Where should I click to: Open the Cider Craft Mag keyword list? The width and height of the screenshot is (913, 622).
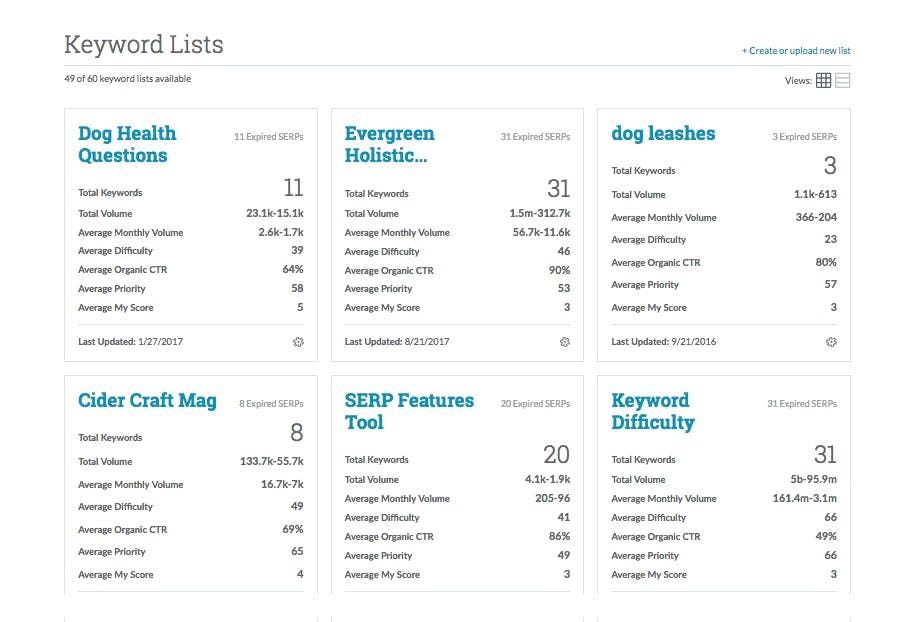click(146, 399)
